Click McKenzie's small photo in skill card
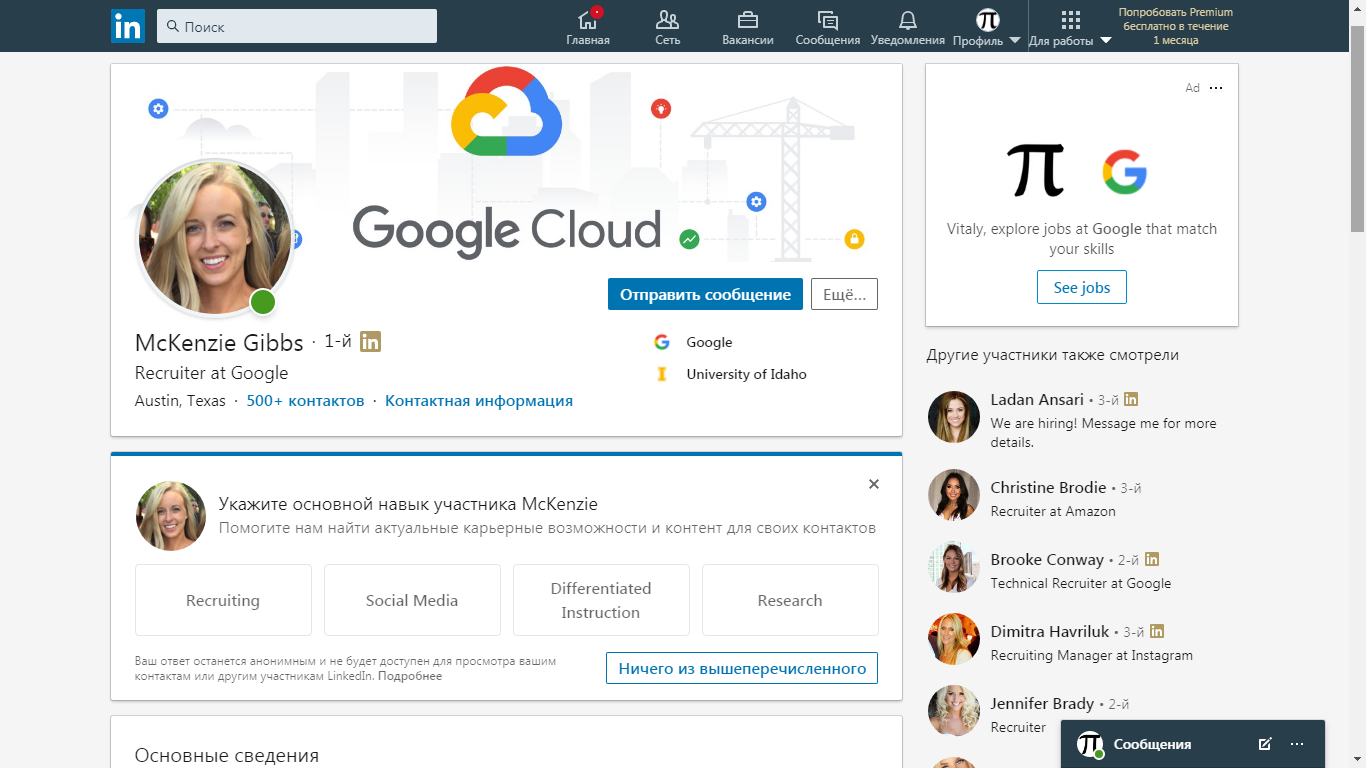1366x768 pixels. (171, 516)
